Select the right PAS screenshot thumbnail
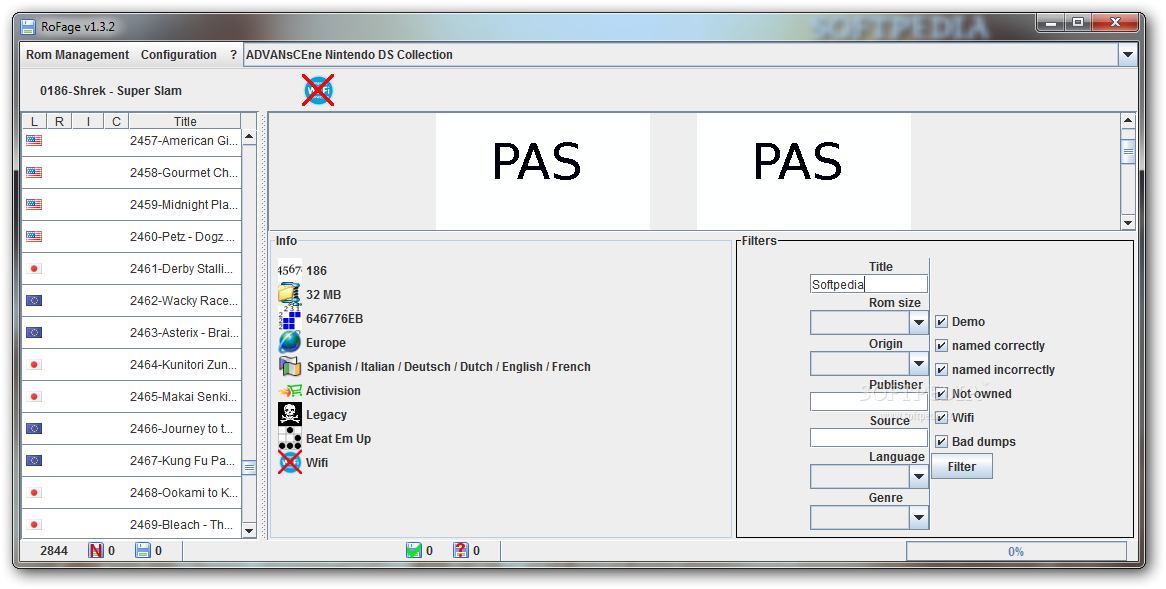 pos(804,171)
